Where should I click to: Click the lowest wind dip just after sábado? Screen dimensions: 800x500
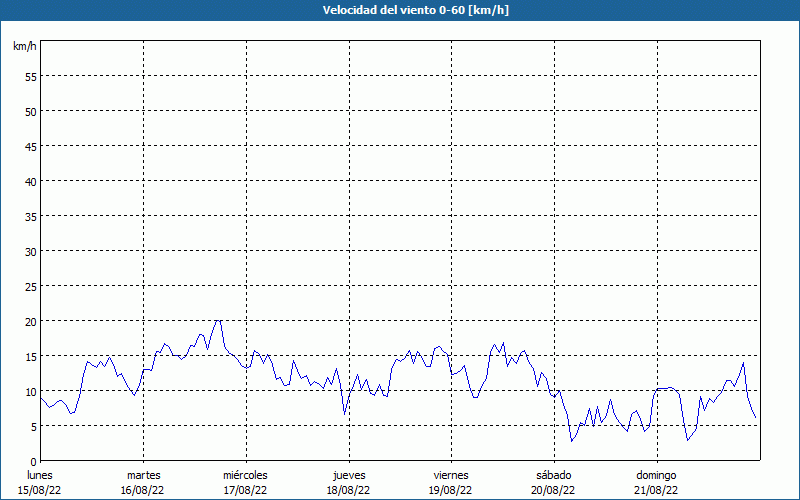tap(572, 441)
